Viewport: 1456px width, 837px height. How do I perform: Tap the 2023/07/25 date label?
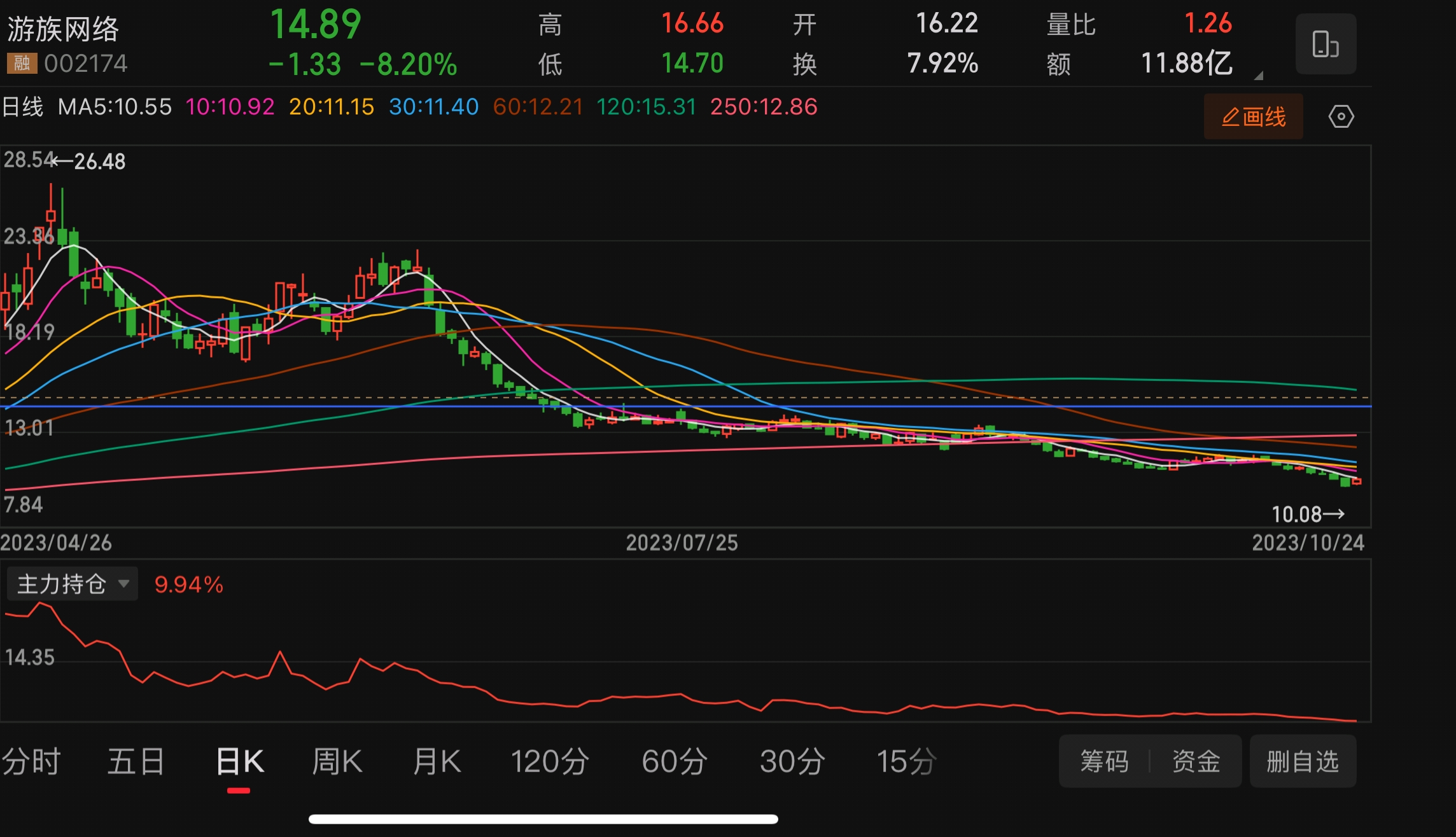coord(682,543)
